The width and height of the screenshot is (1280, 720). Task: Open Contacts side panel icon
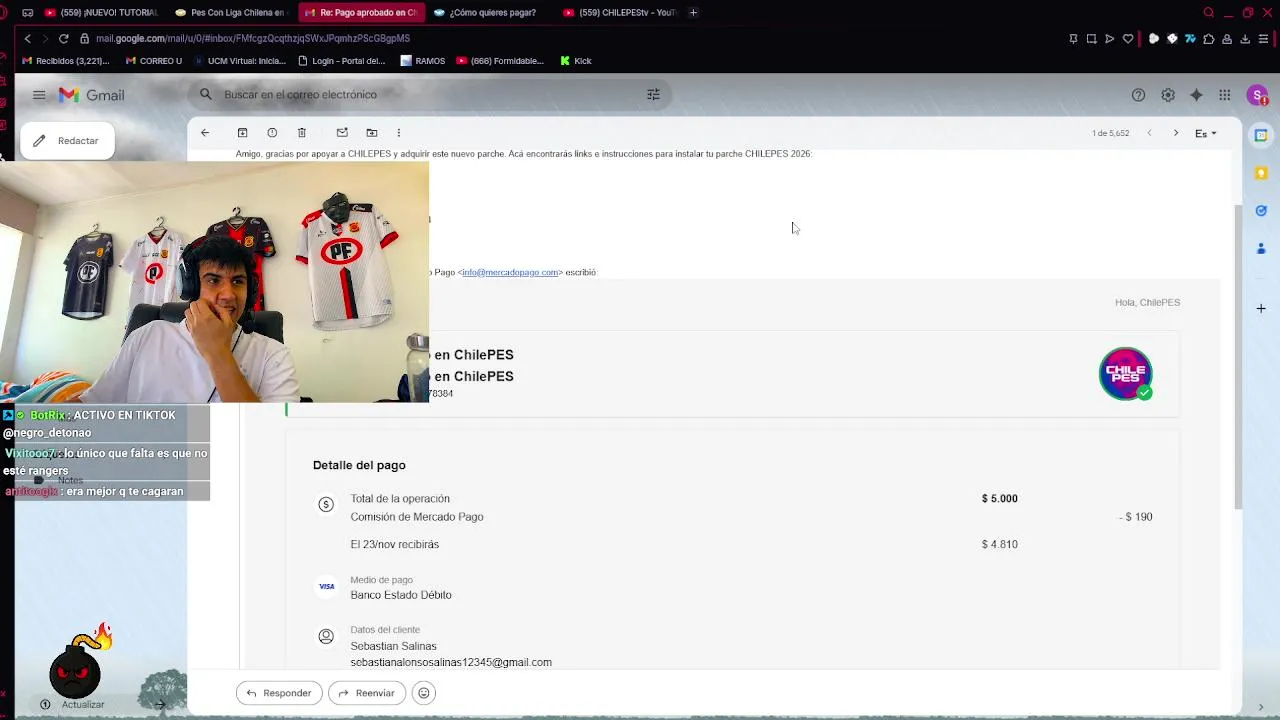(1261, 248)
